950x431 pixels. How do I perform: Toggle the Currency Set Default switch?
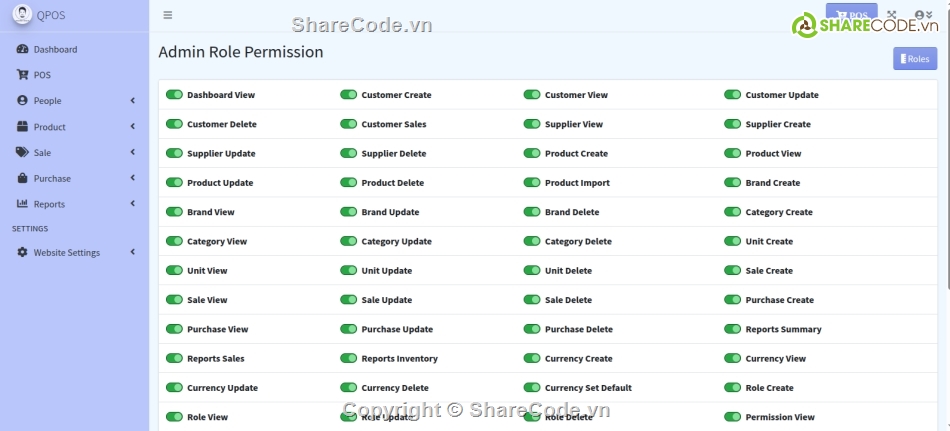[x=532, y=387]
